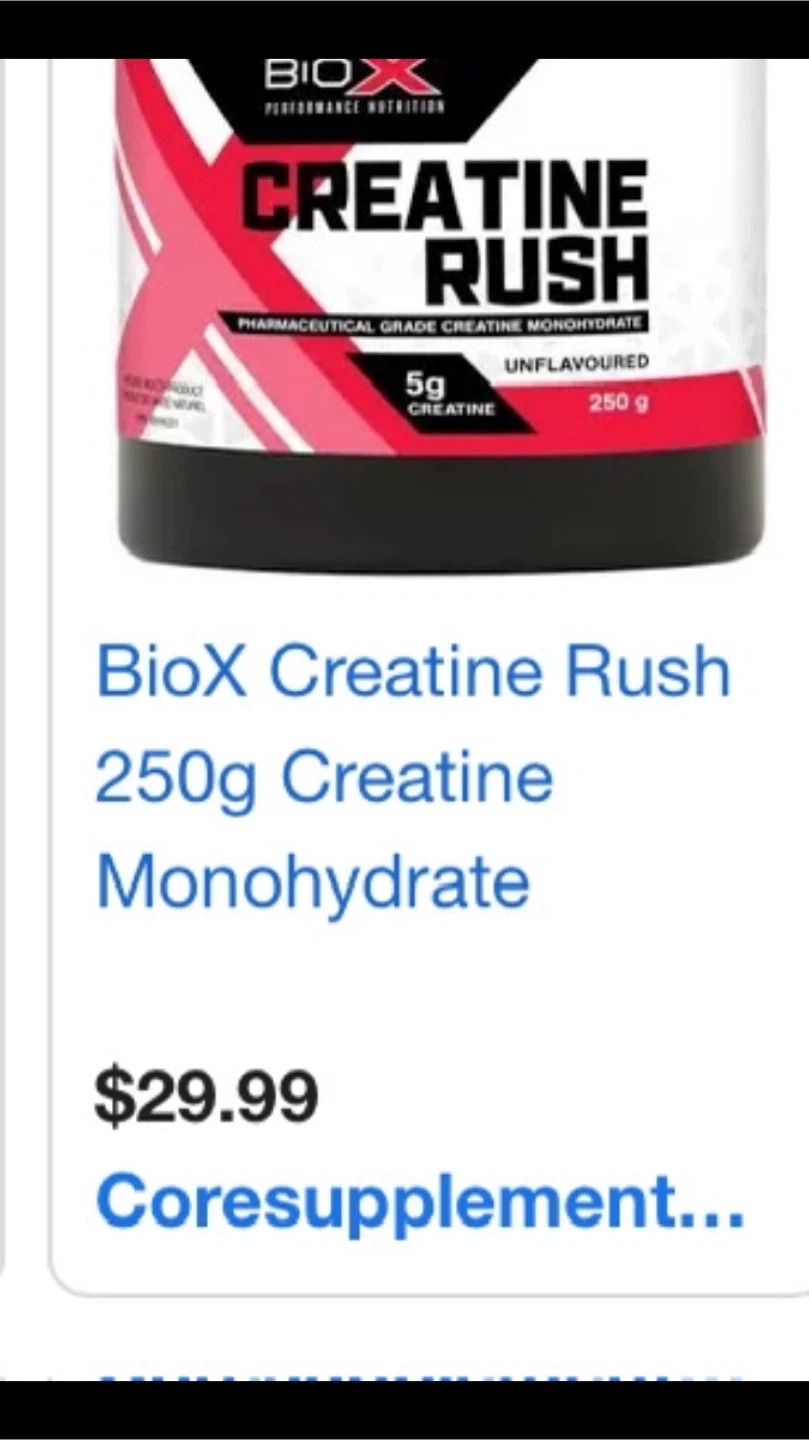Click the Pharmaceutical Grade Creatine Monohydrate banner

442,325
